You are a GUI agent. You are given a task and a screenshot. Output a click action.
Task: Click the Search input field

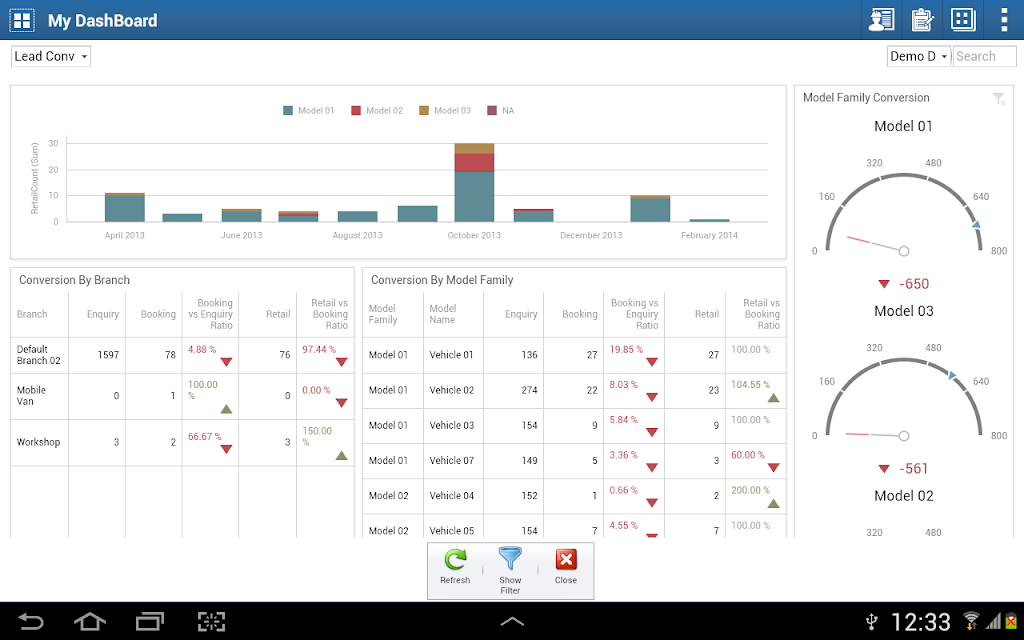[984, 56]
